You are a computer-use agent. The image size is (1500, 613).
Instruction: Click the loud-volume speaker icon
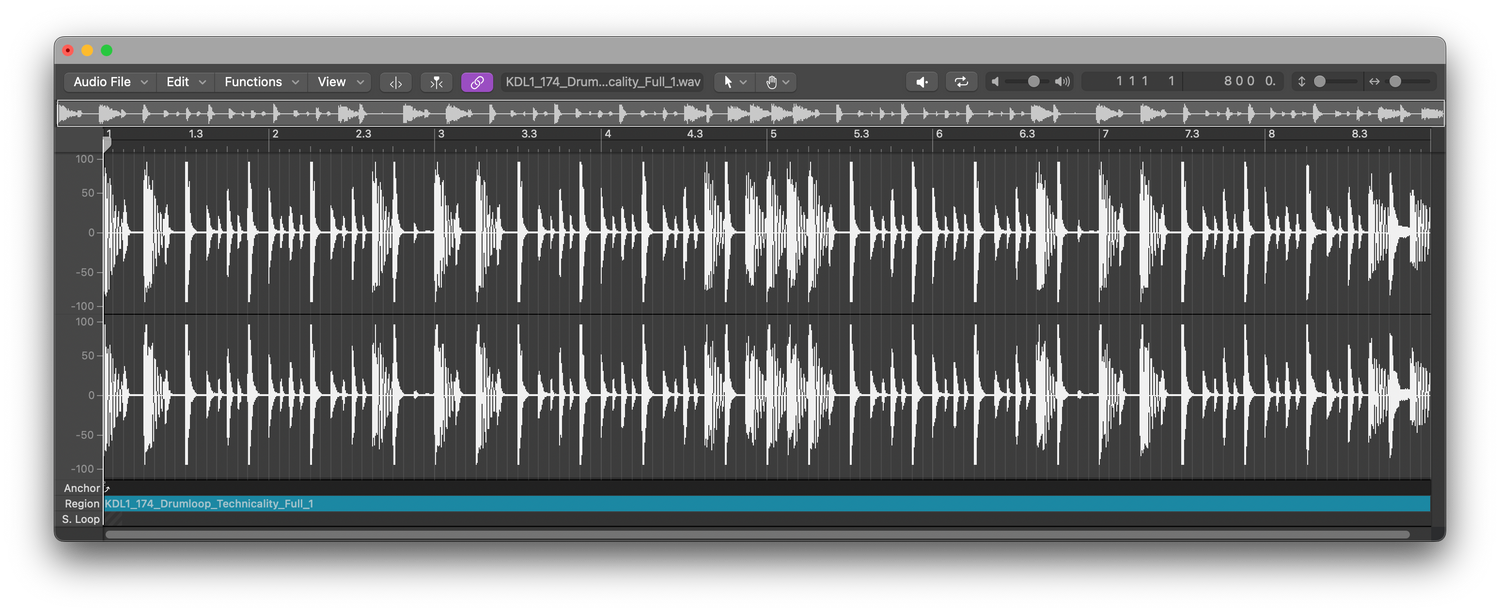point(1062,82)
